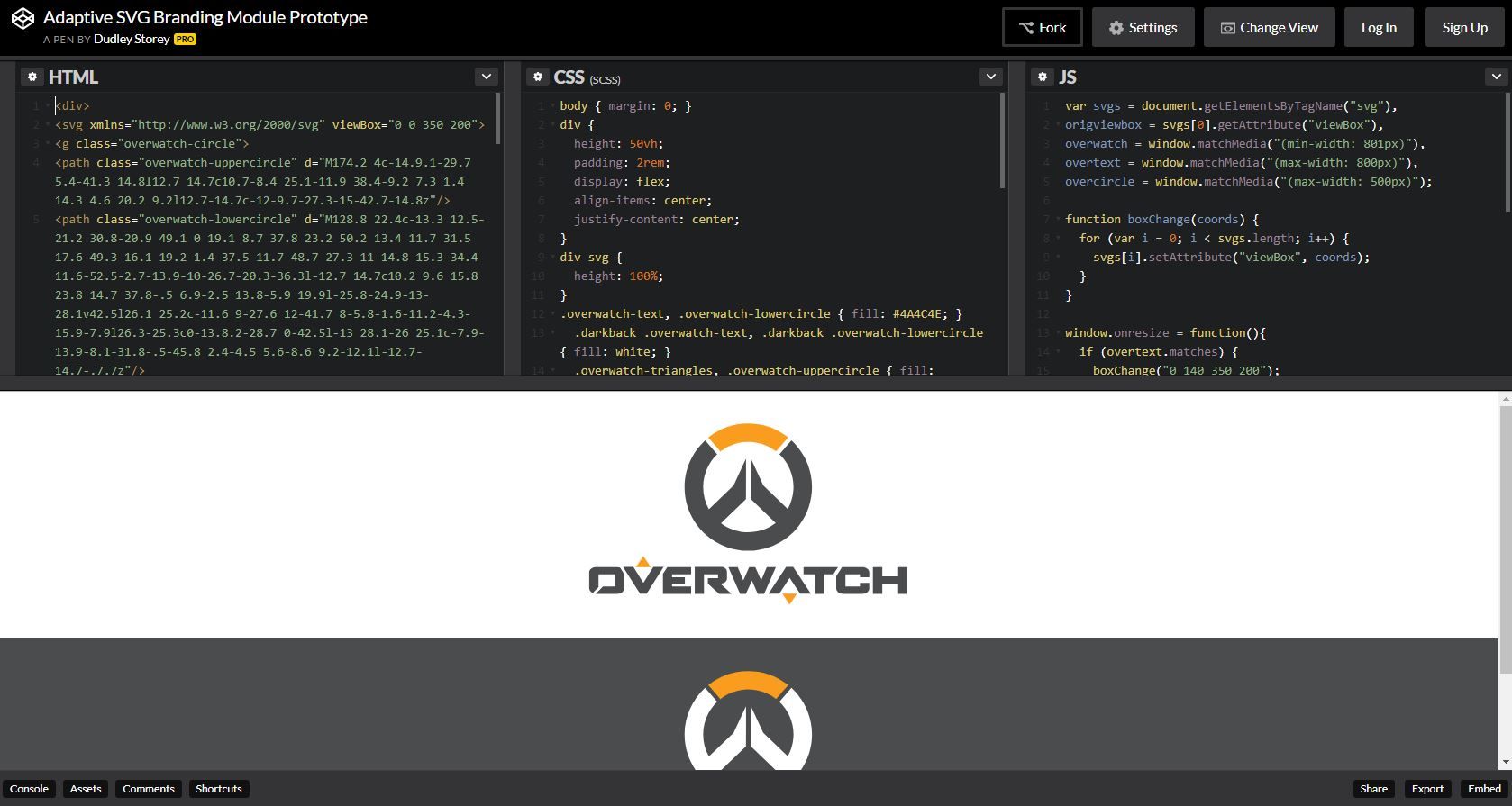Click the Sign Up button
1512x806 pixels.
[1464, 28]
